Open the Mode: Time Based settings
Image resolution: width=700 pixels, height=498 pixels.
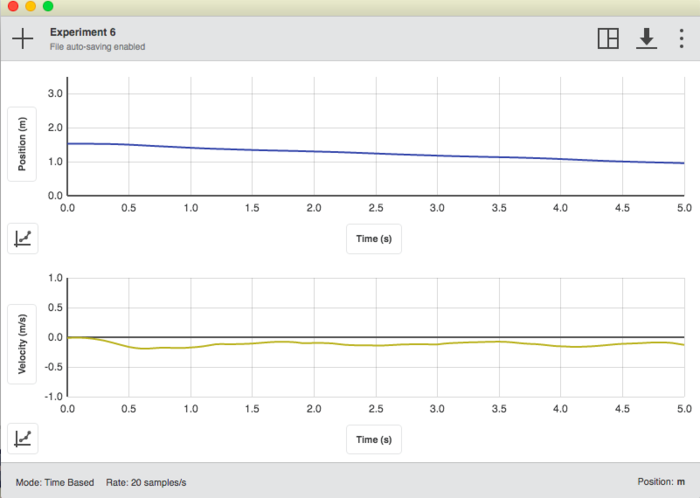(55, 482)
